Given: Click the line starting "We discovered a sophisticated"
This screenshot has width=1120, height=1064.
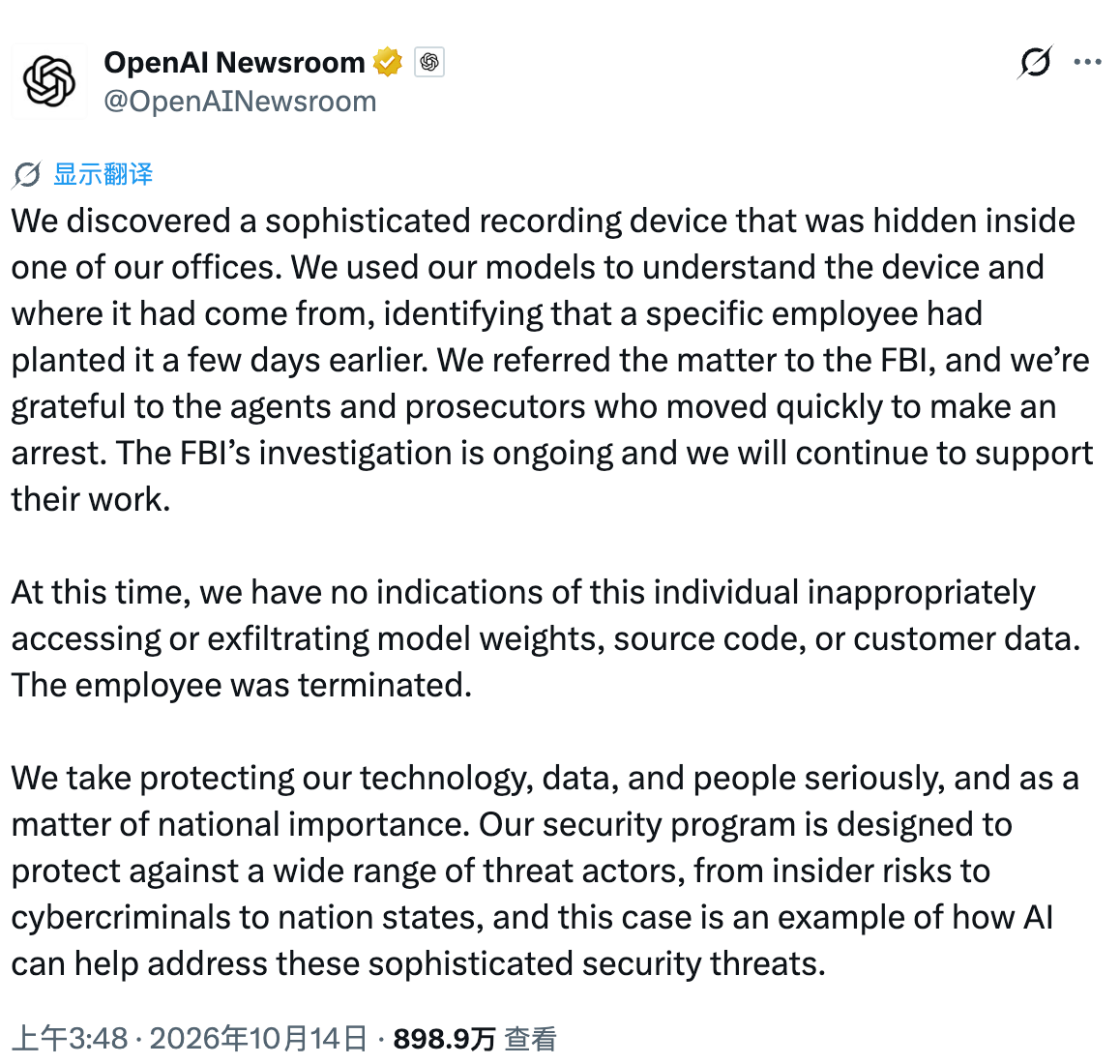Looking at the screenshot, I should click(x=544, y=221).
